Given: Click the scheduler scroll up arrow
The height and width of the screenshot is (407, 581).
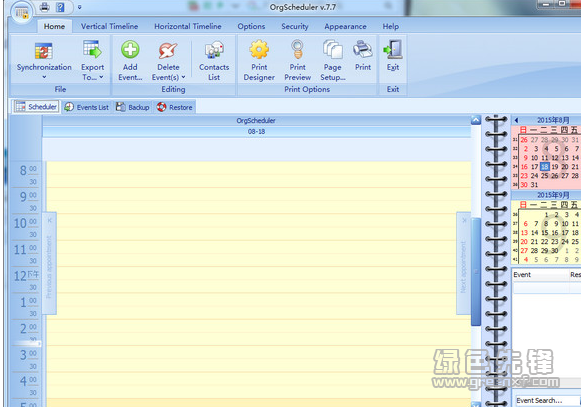Looking at the screenshot, I should click(x=476, y=120).
